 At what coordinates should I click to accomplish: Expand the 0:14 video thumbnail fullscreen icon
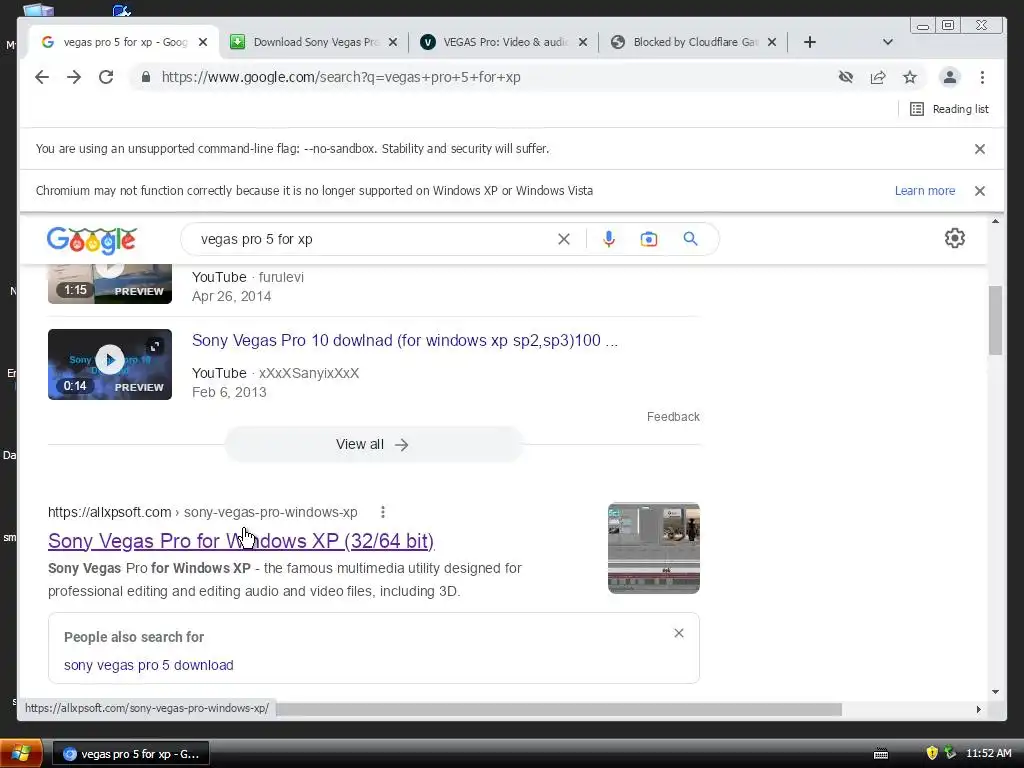[x=155, y=346]
